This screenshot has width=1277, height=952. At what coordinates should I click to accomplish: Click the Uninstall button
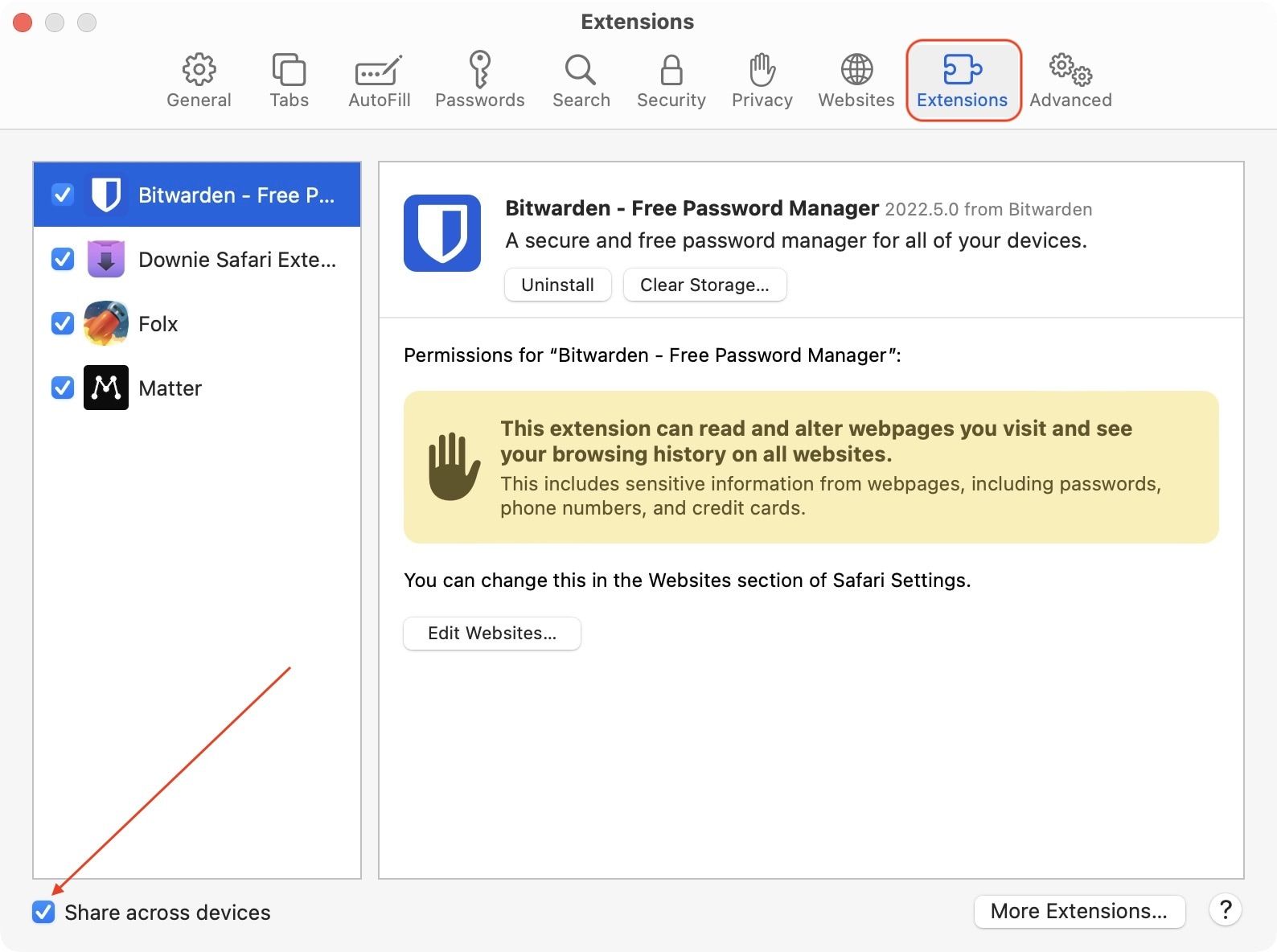[x=557, y=285]
